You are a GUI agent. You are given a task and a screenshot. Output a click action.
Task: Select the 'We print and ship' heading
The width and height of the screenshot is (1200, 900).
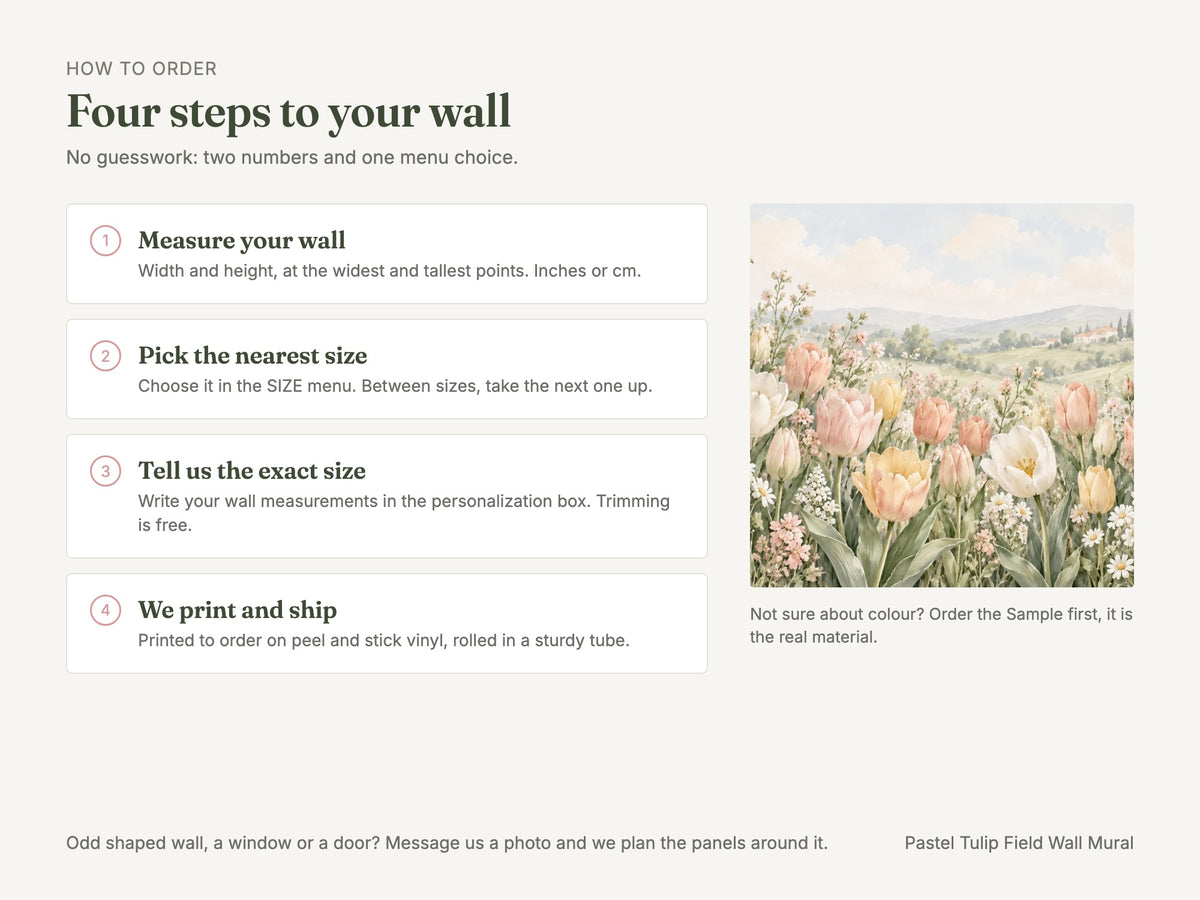pos(238,610)
